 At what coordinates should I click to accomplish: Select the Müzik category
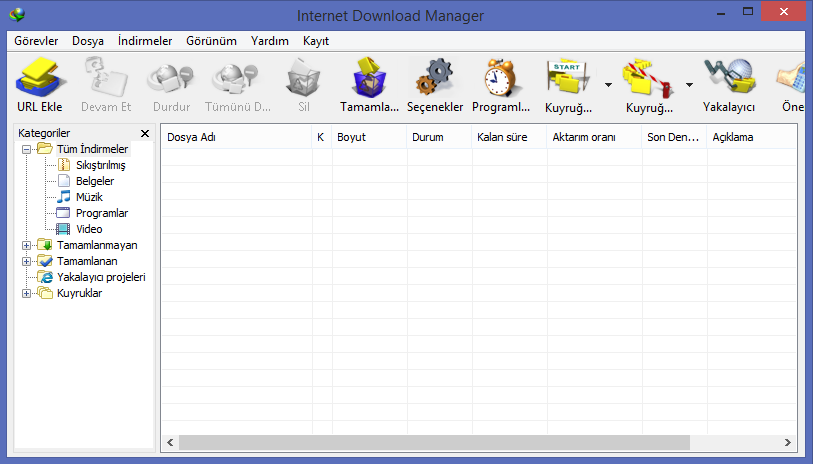89,197
